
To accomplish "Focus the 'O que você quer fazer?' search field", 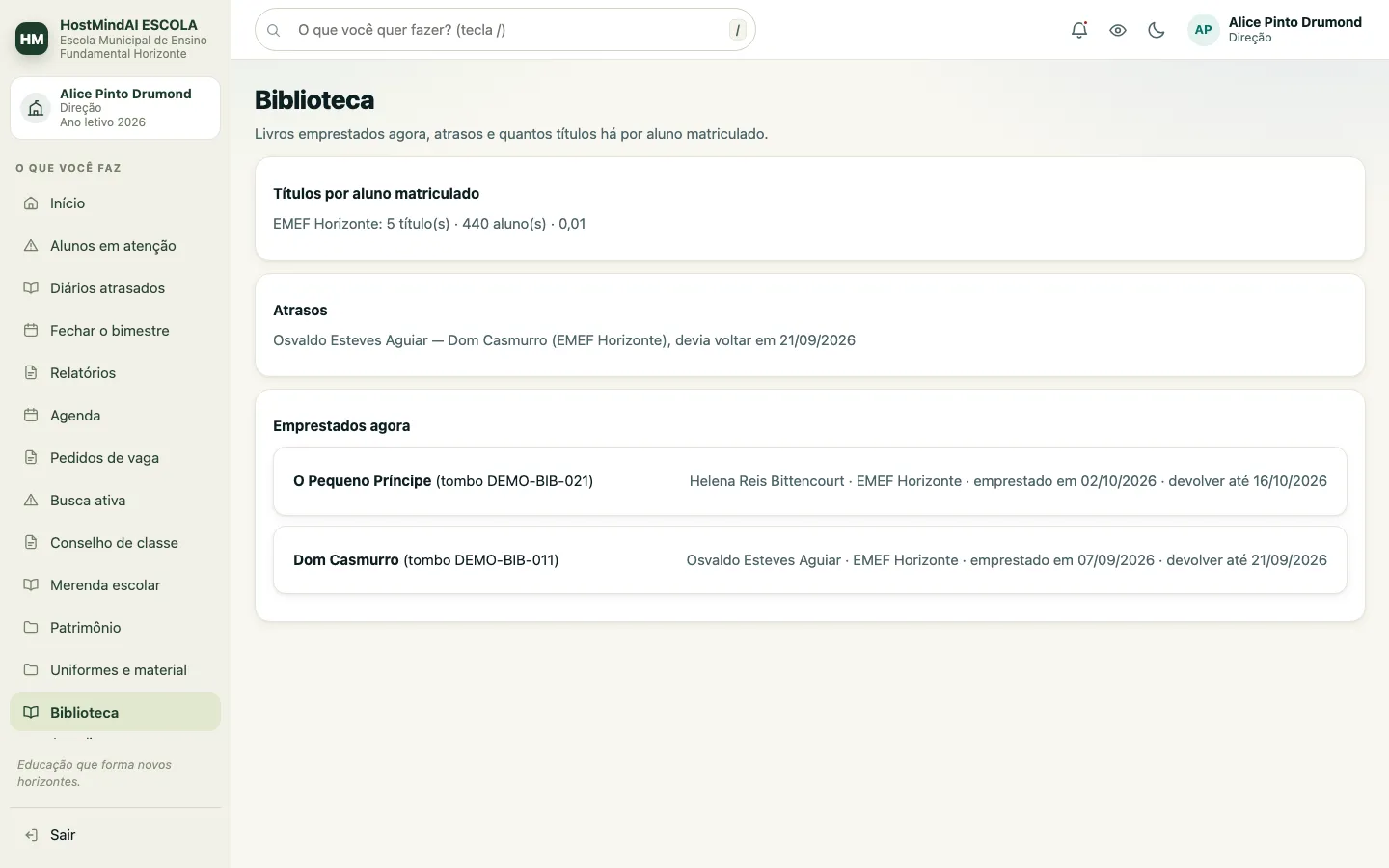I will click(x=505, y=30).
